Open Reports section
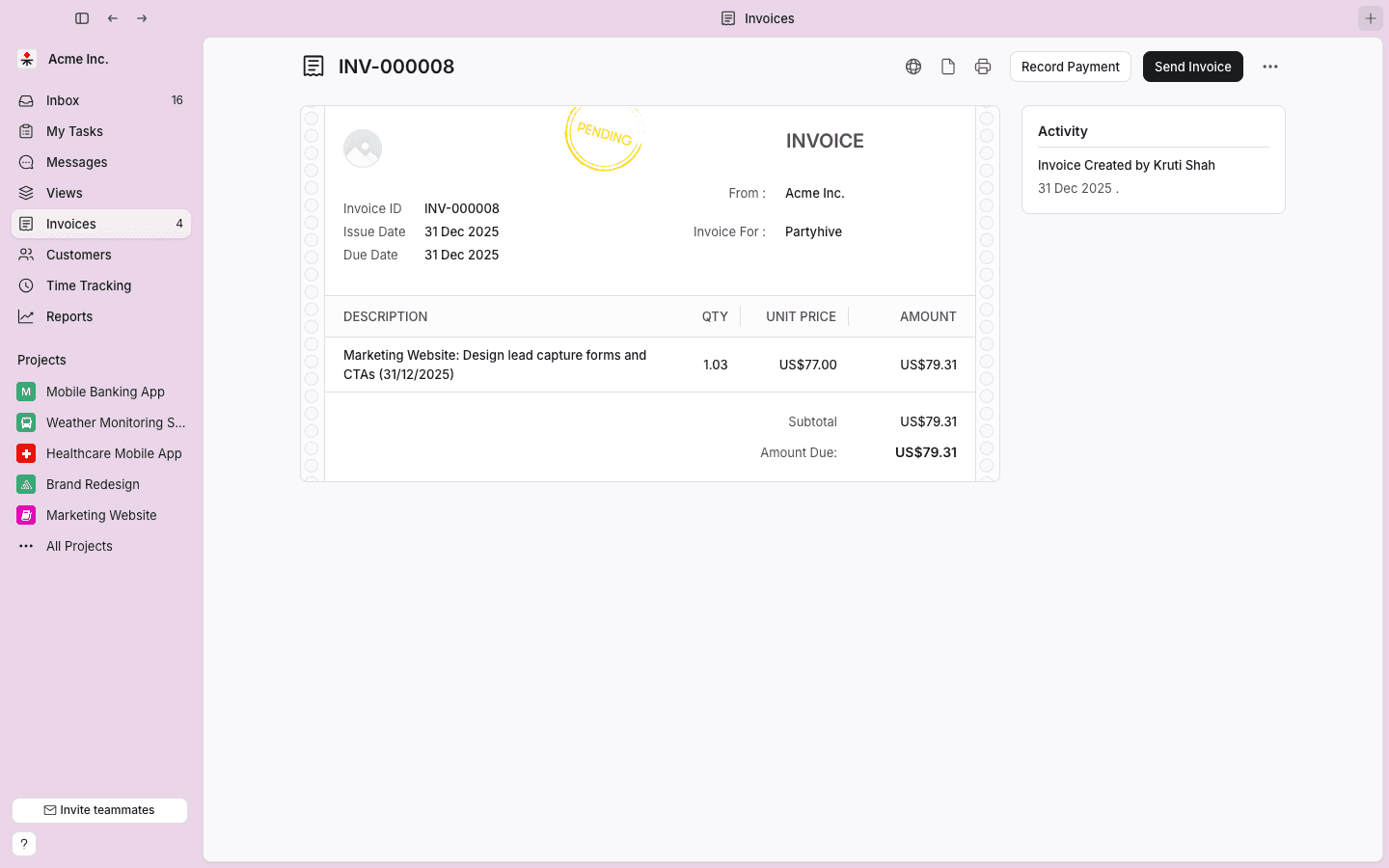Screen dimensions: 1389x868 click(x=101, y=316)
